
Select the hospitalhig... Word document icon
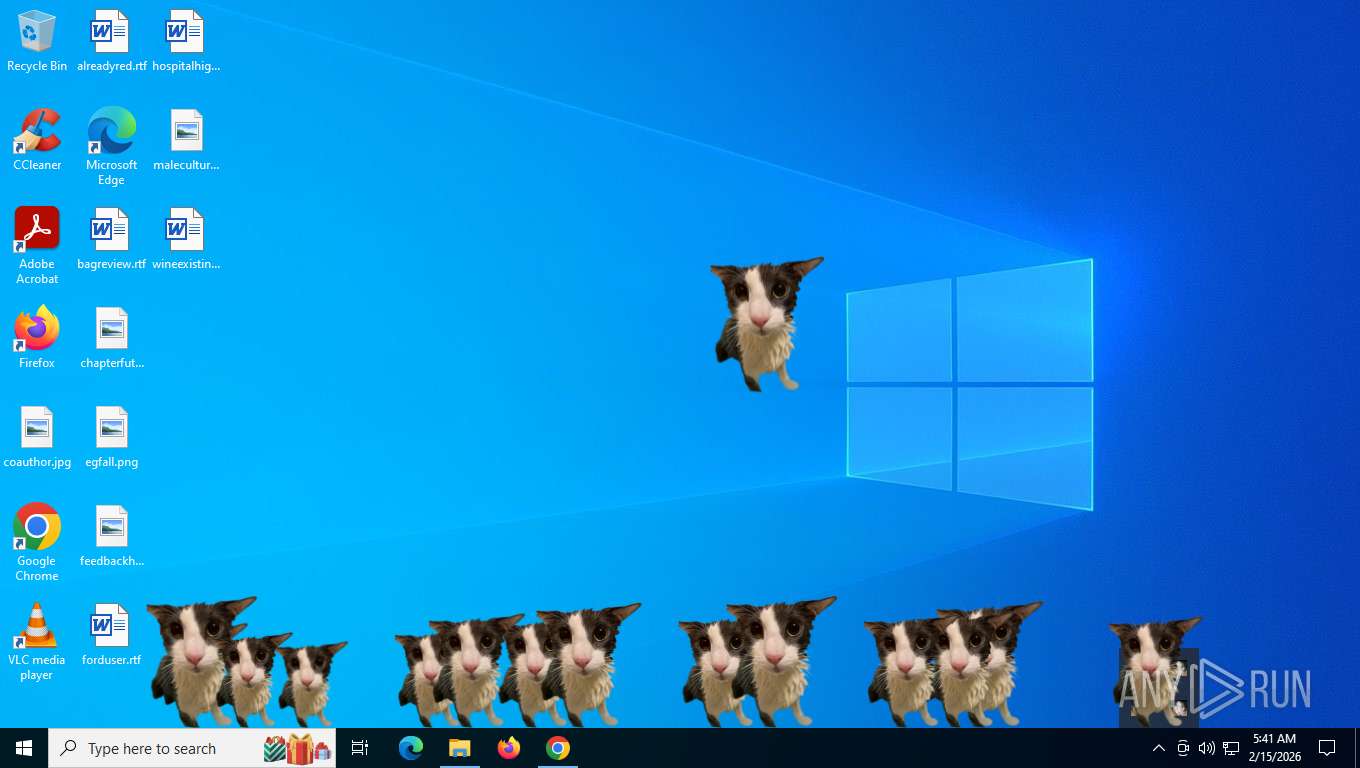pos(186,41)
